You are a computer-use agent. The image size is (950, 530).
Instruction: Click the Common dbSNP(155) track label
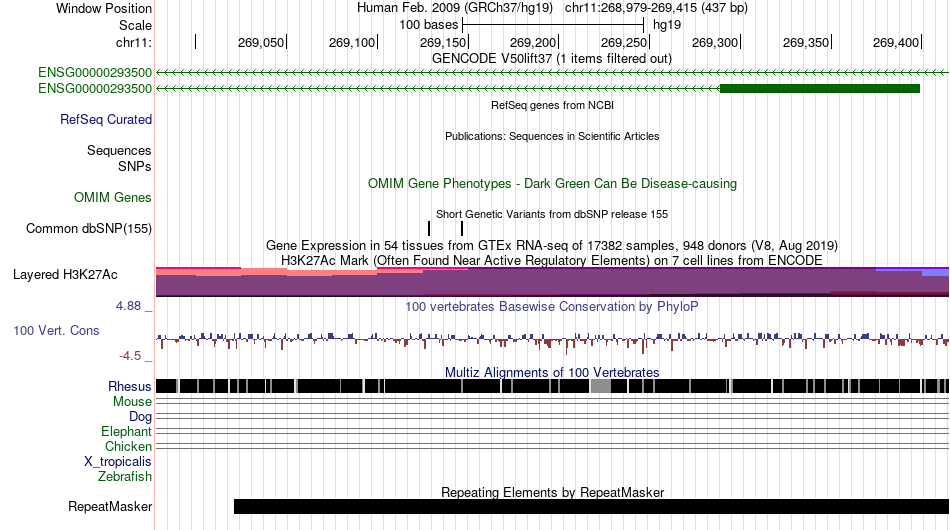[89, 228]
